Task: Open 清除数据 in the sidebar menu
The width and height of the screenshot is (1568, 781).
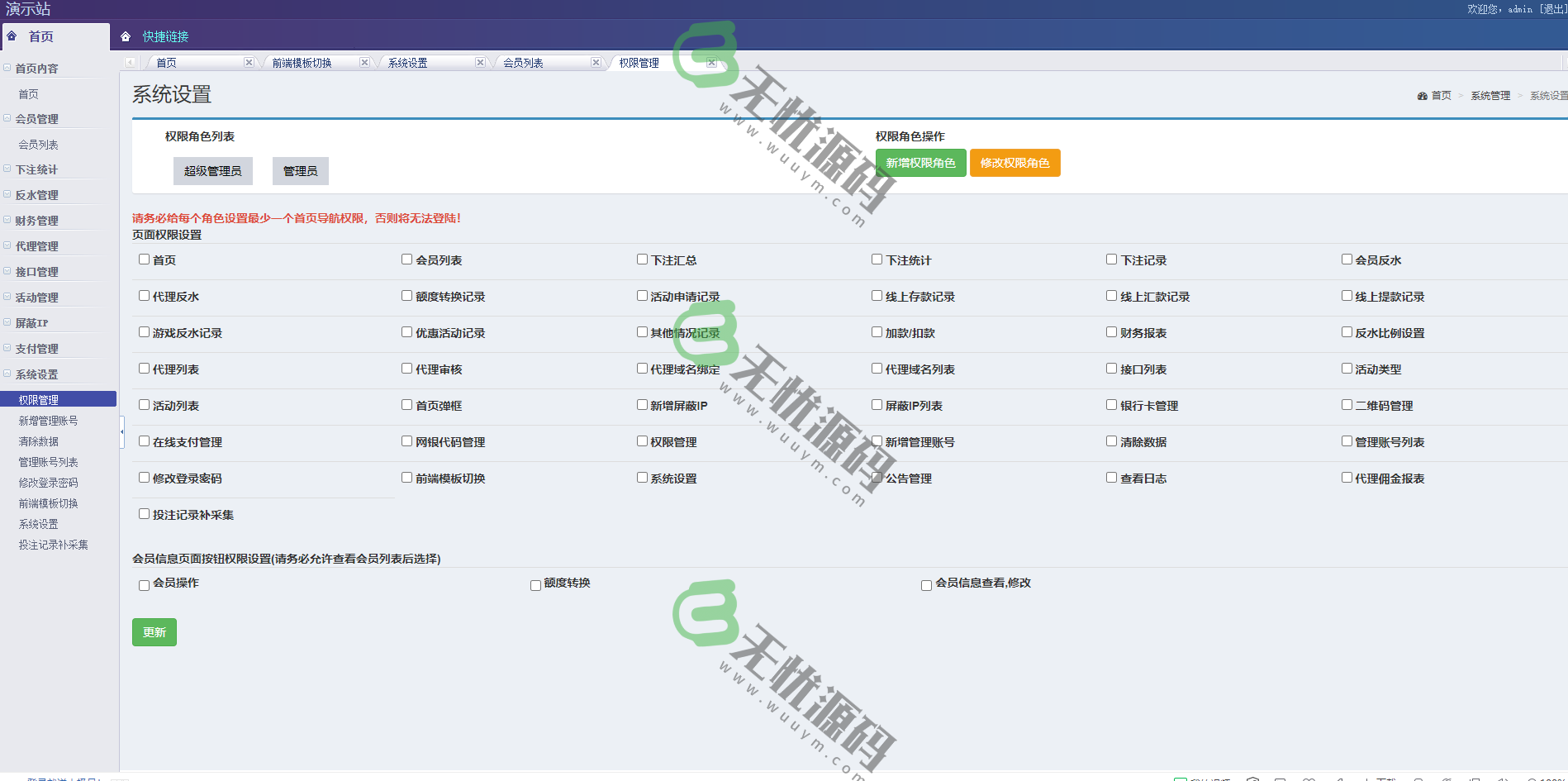Action: [39, 441]
